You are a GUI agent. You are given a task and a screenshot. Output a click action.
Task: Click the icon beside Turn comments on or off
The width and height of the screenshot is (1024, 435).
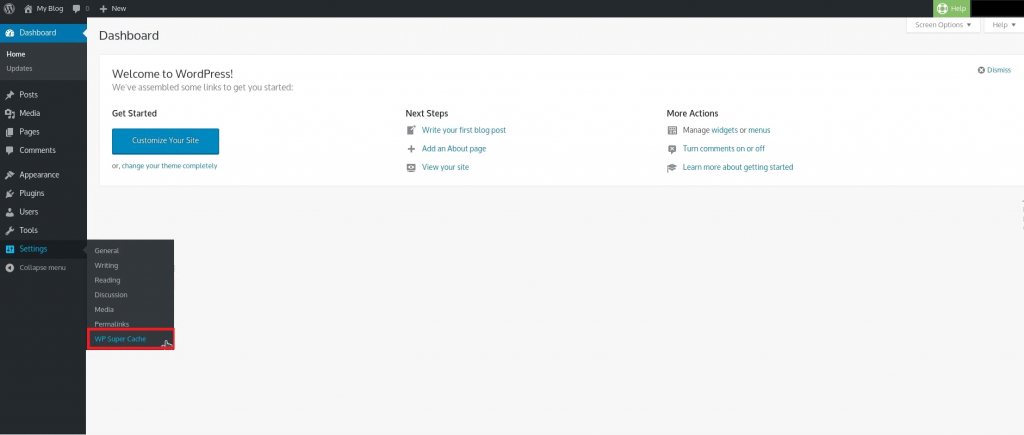click(672, 149)
